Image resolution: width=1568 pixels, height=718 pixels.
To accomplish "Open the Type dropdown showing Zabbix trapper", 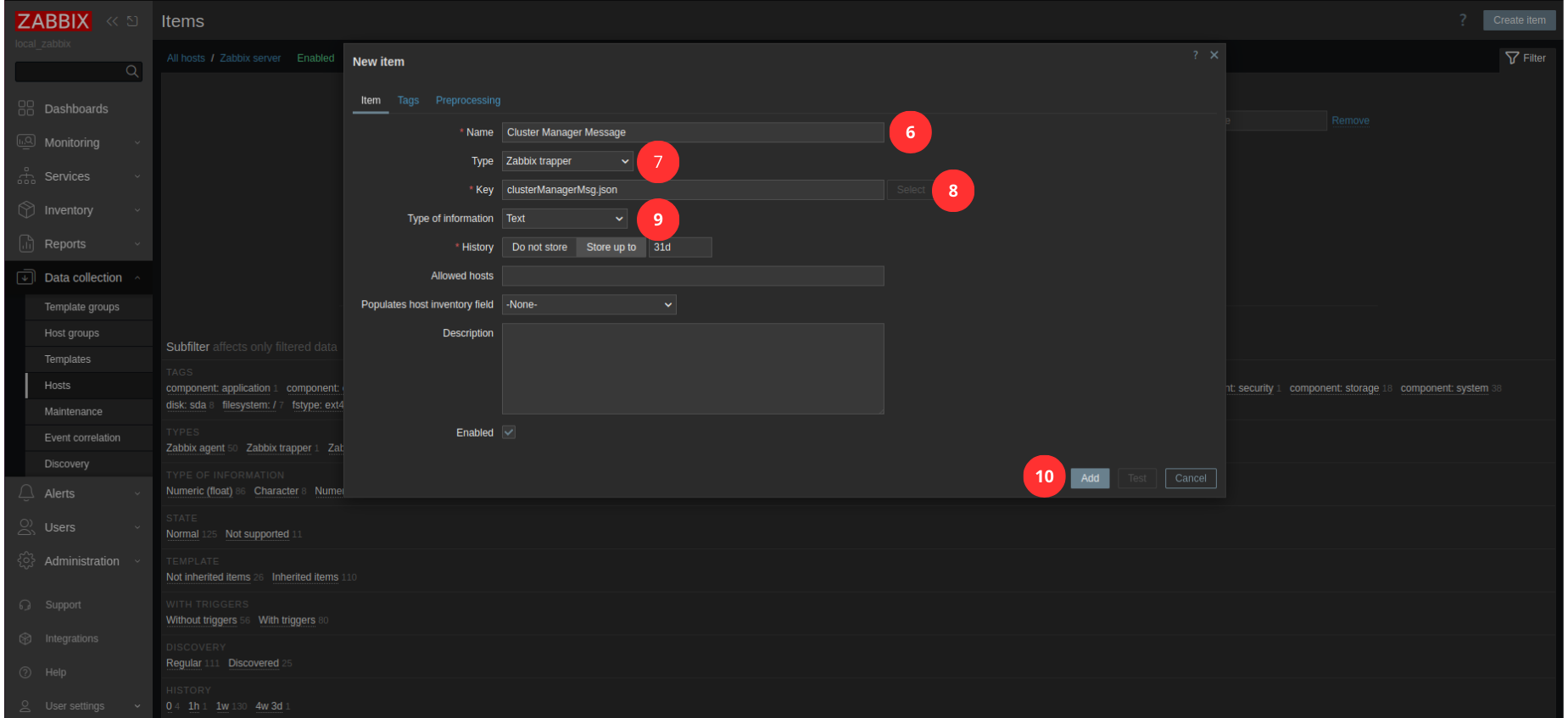I will [x=567, y=161].
